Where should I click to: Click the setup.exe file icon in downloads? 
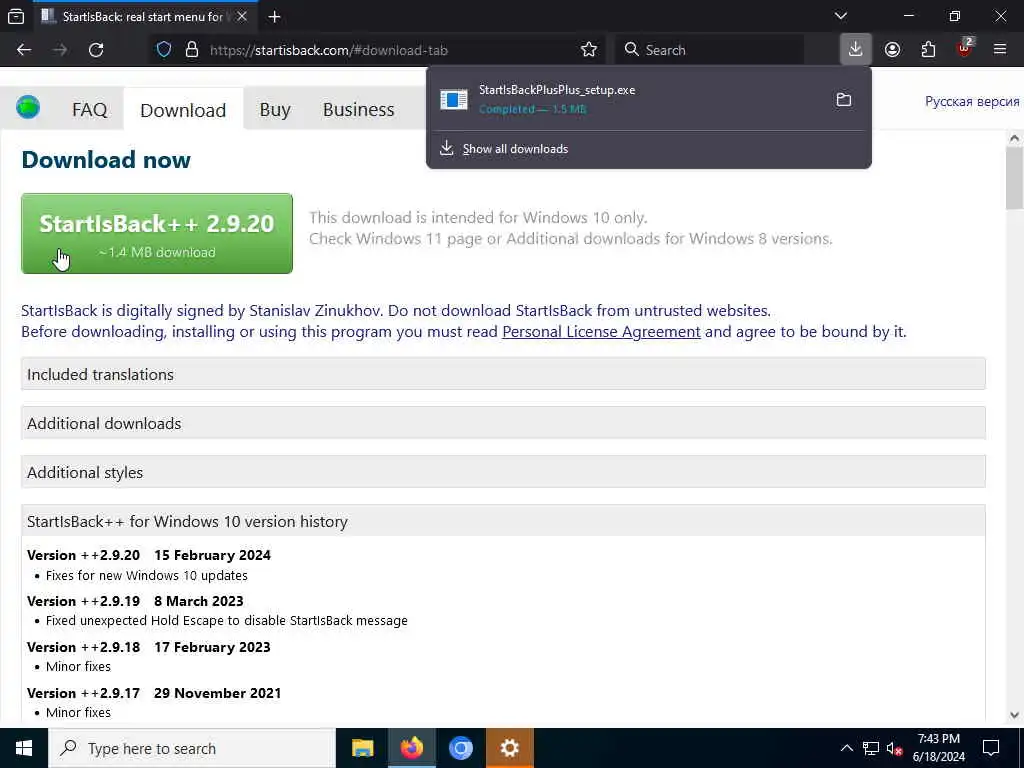click(x=454, y=99)
